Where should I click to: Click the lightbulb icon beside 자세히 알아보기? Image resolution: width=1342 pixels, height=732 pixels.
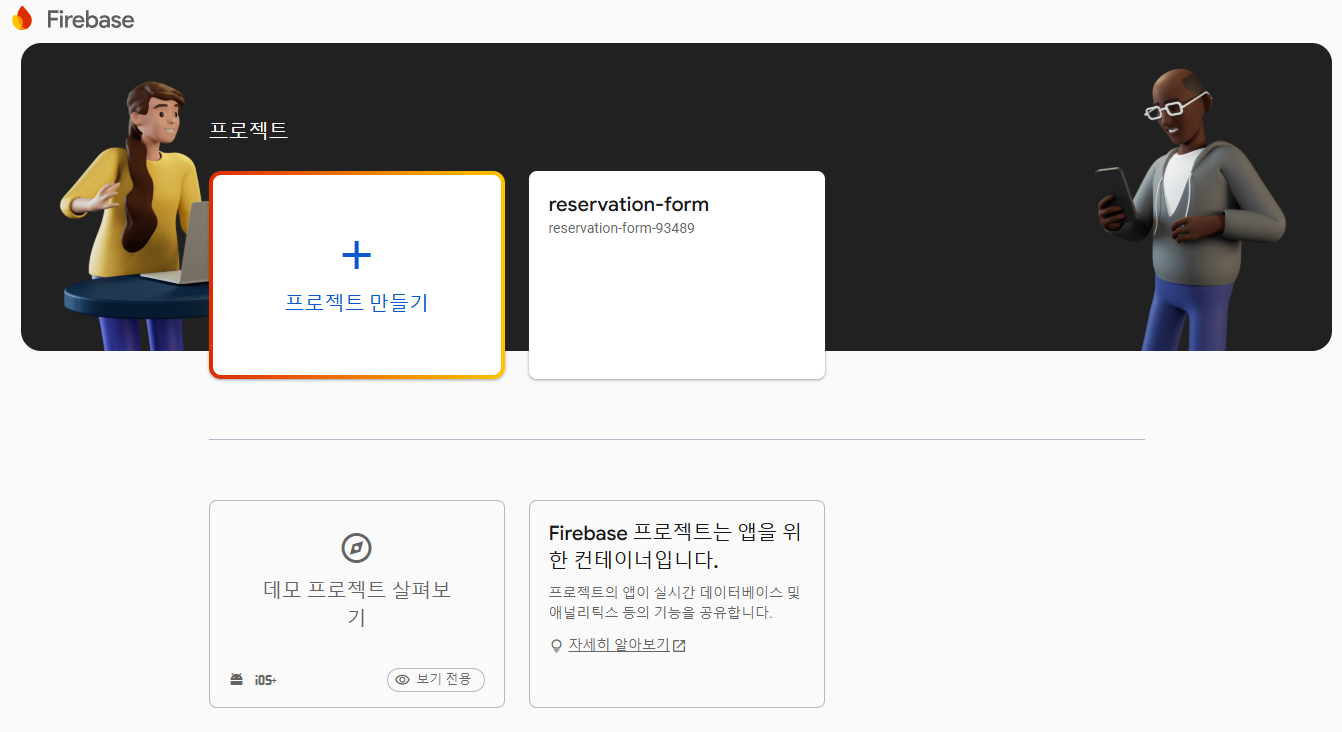557,646
